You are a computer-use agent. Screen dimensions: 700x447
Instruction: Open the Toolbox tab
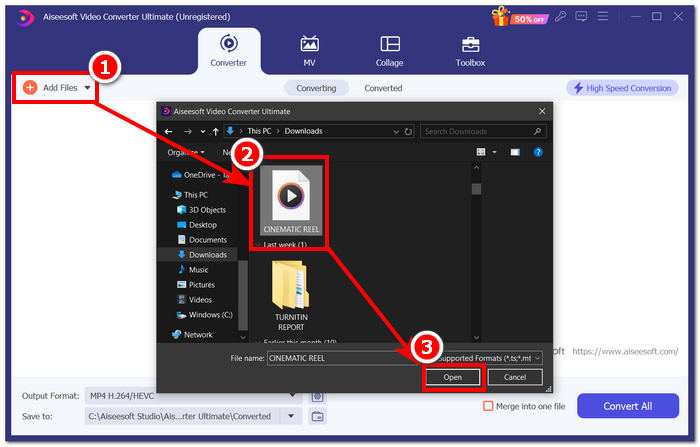[x=470, y=51]
